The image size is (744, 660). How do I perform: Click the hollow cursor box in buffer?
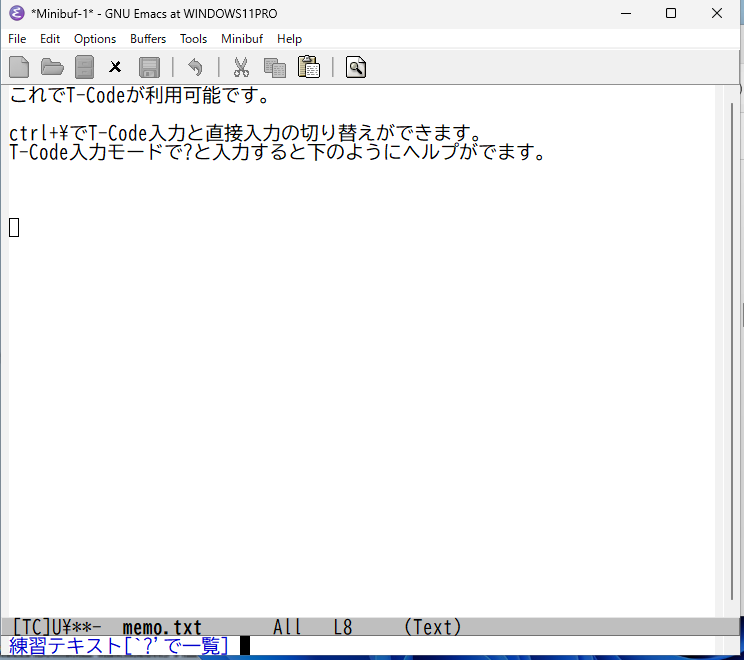pos(14,227)
